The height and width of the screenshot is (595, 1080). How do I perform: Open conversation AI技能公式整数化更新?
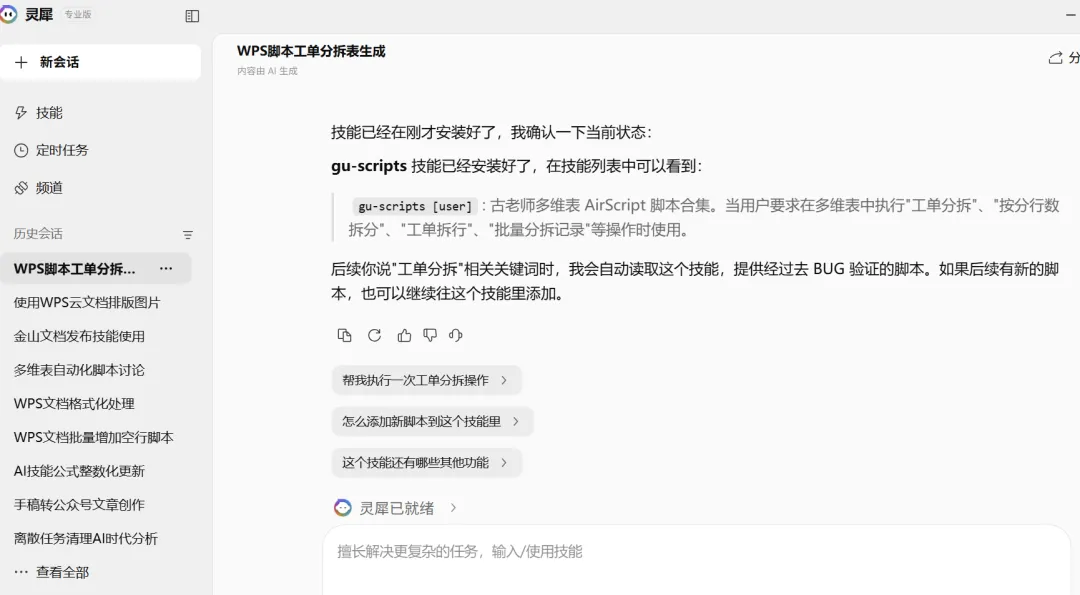[x=79, y=471]
